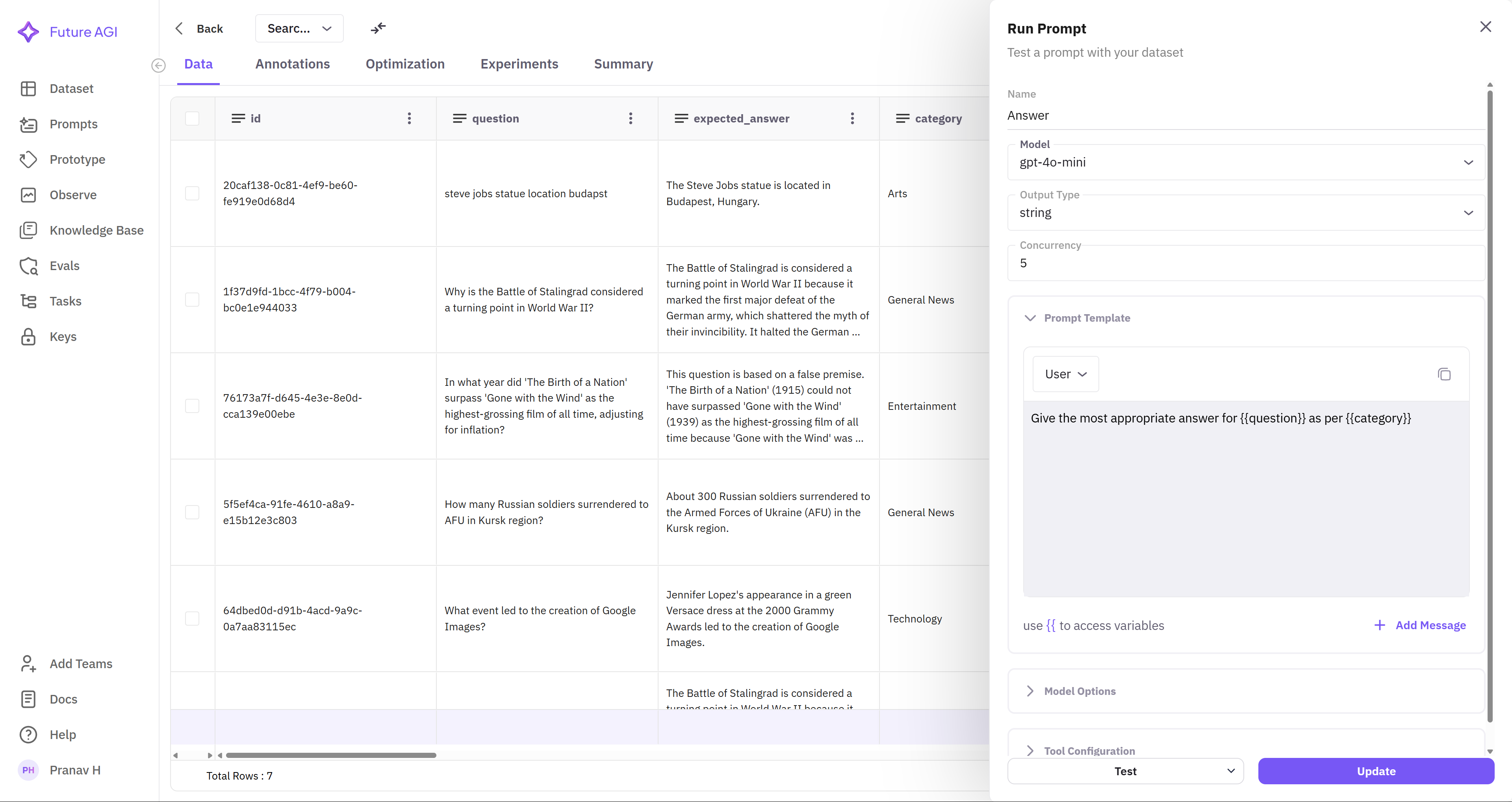Open Keys lock icon in sidebar
Screen dimensions: 1512x802
pos(28,337)
